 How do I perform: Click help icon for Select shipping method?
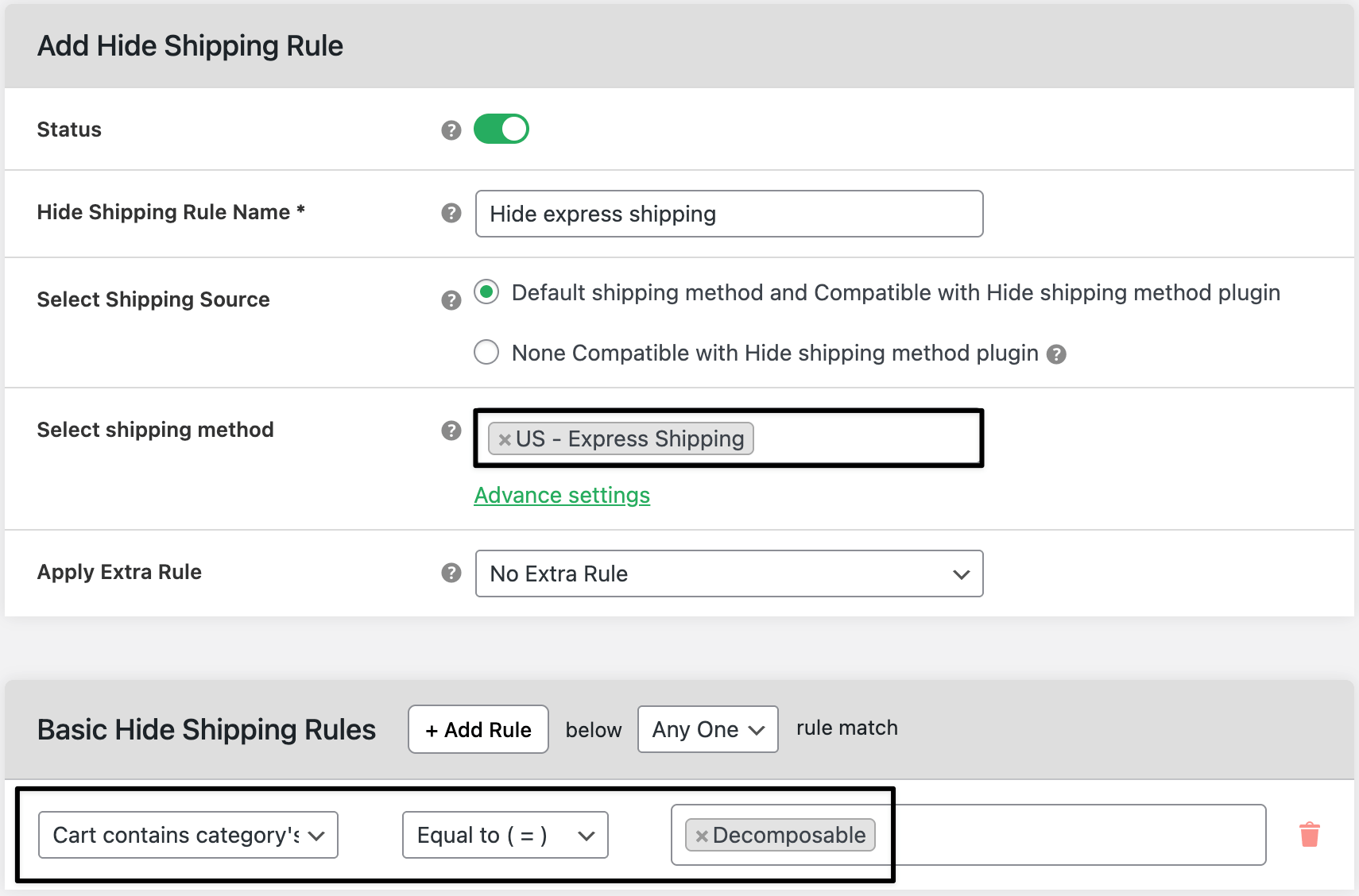click(451, 431)
